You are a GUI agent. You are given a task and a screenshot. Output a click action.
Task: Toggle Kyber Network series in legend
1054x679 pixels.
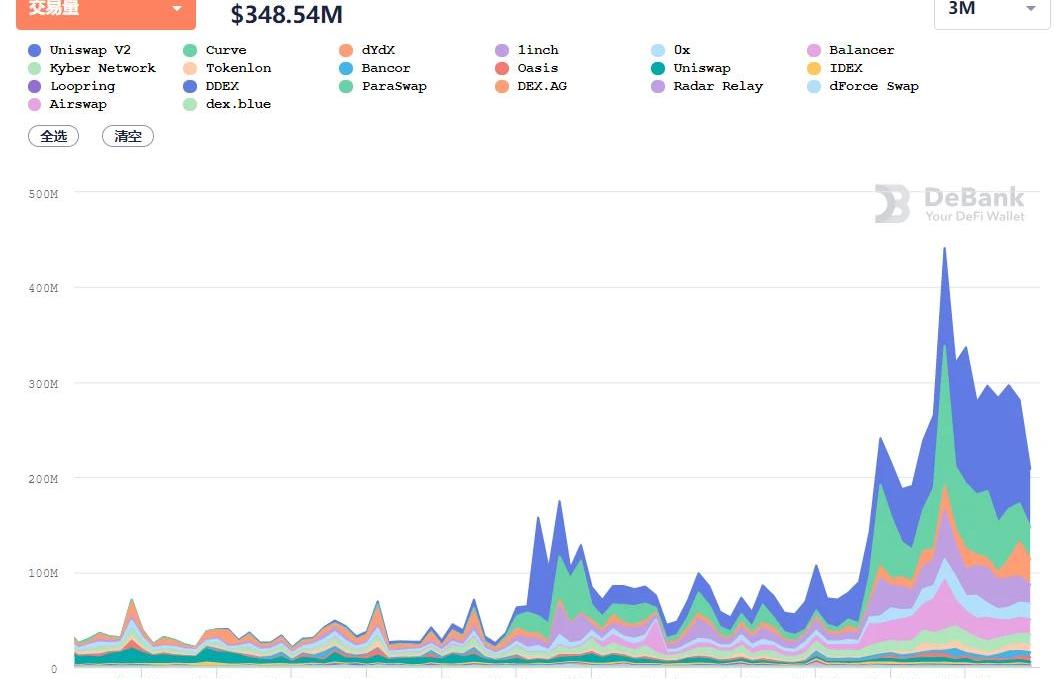click(92, 69)
